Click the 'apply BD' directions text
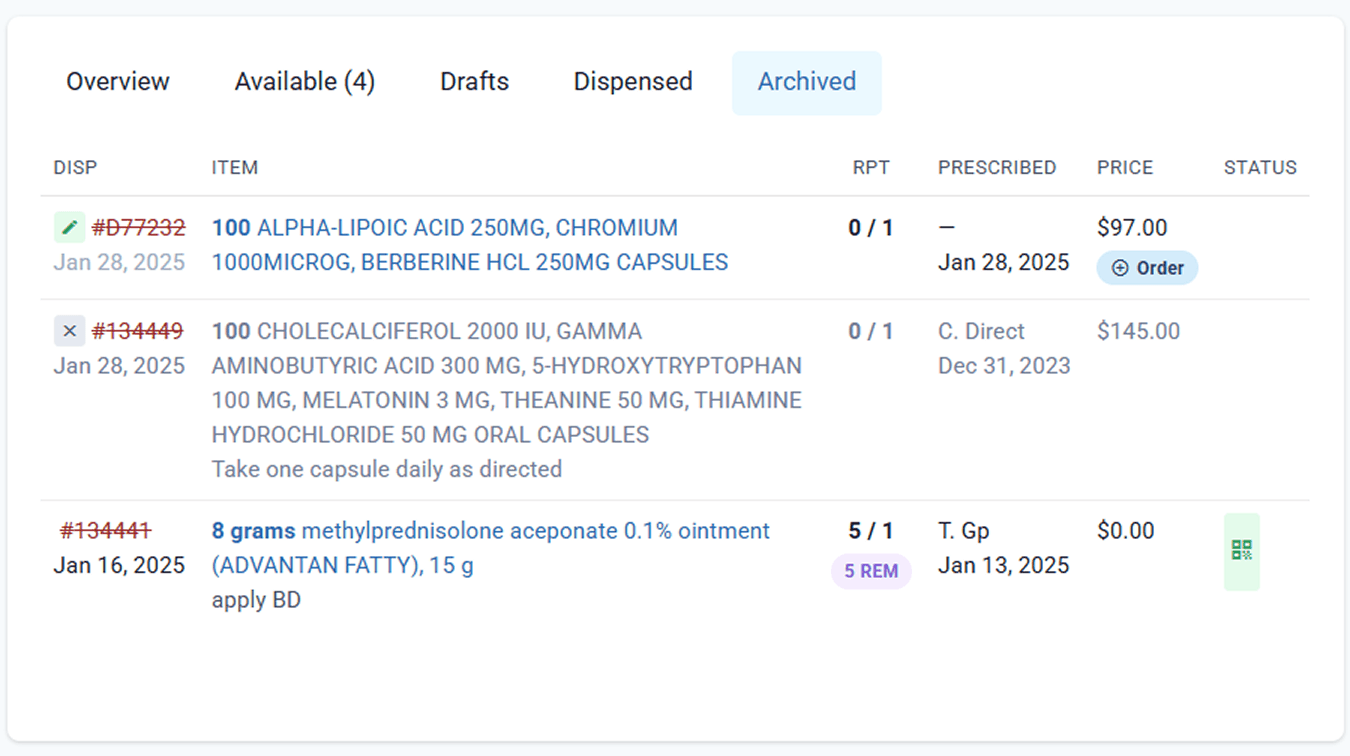This screenshot has height=756, width=1350. point(256,600)
